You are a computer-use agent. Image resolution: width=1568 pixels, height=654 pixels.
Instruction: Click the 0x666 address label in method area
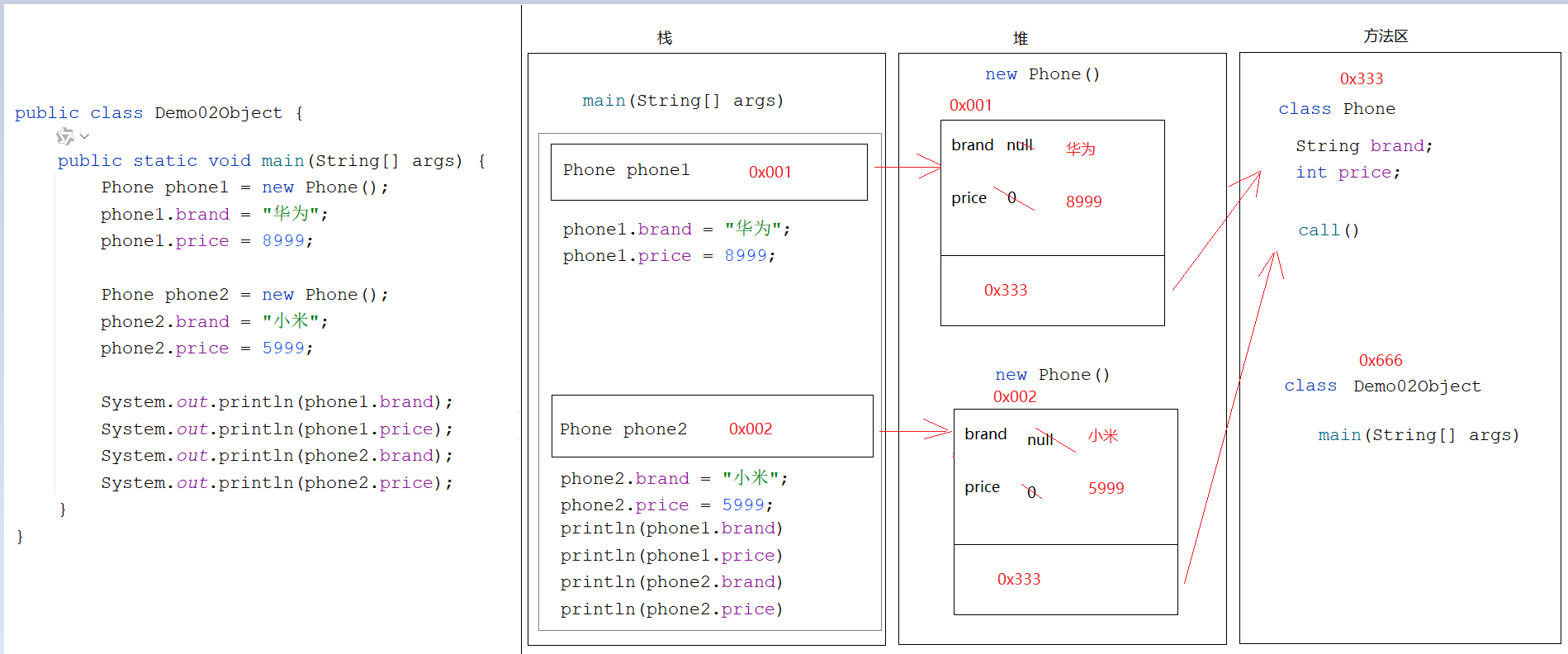[1380, 361]
